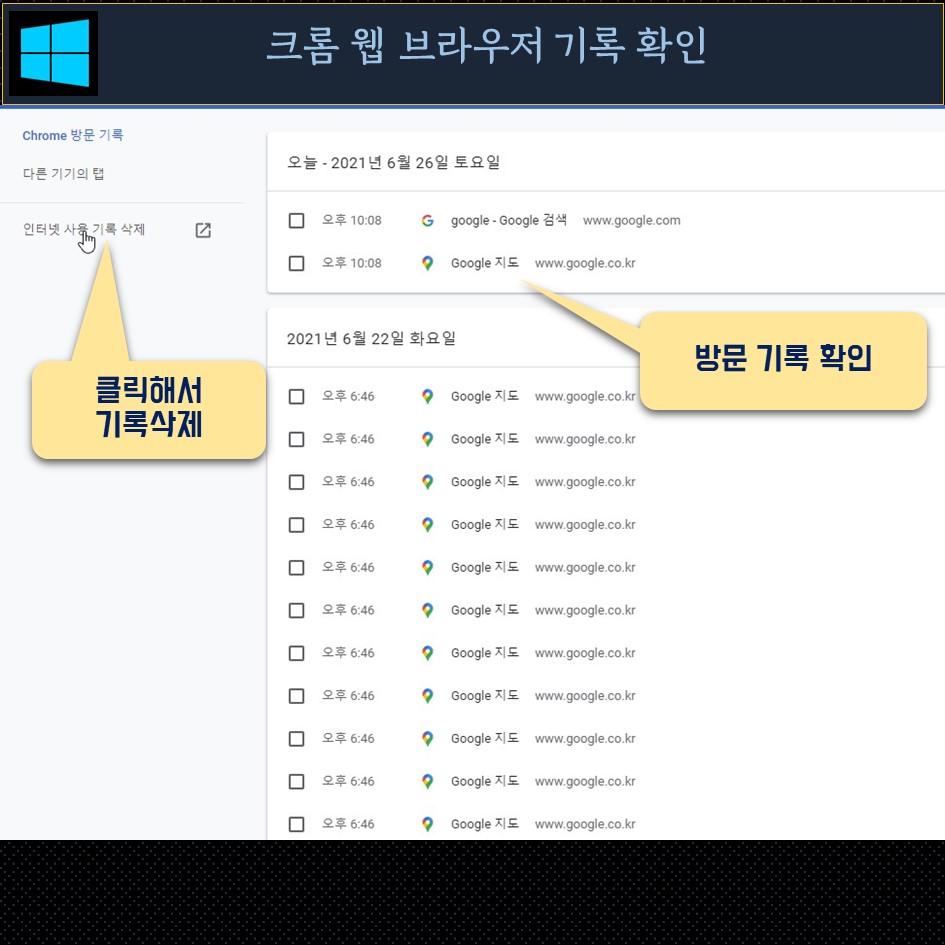The width and height of the screenshot is (945, 945).
Task: Click the external-link icon beside 인터넷 사용 기록 삭제
Action: 203,230
